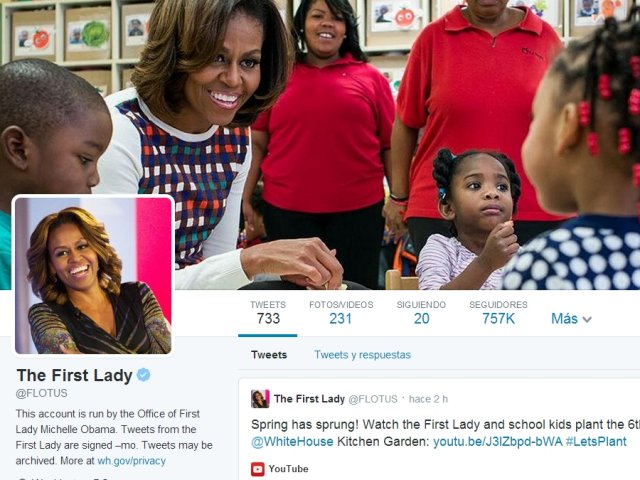Open the Siguiendo 20 list
This screenshot has width=640, height=480.
point(421,313)
